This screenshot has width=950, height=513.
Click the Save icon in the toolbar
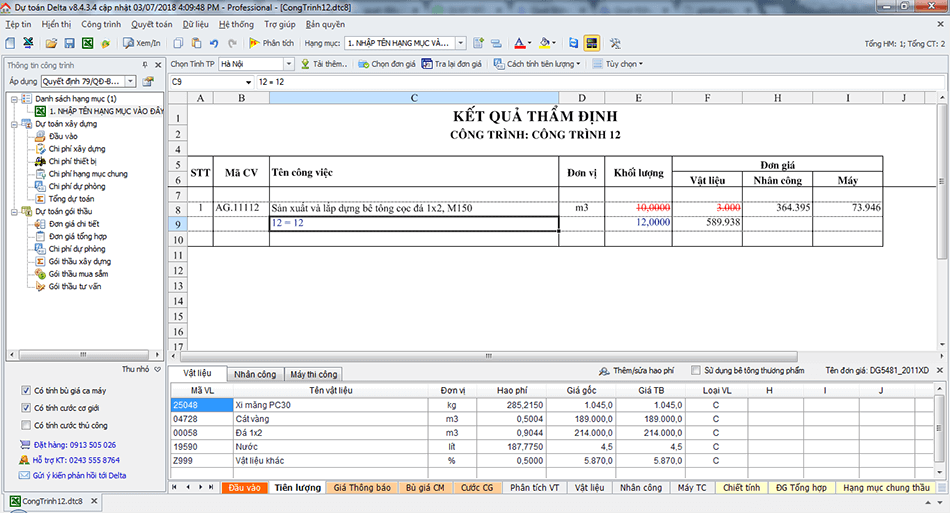(70, 44)
